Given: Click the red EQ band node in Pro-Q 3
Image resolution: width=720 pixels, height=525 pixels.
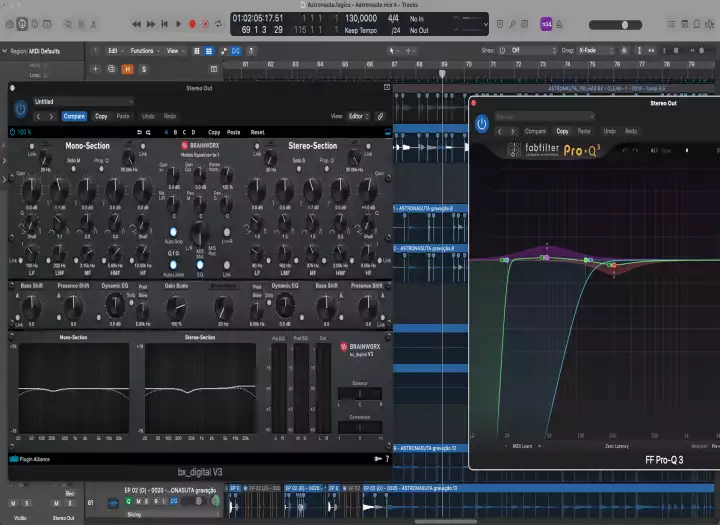Looking at the screenshot, I should coord(614,265).
